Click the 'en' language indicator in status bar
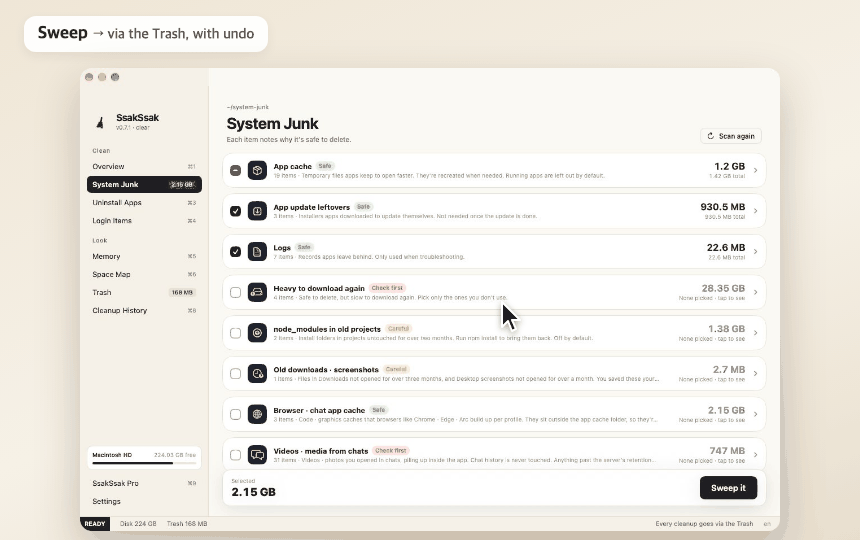This screenshot has width=860, height=540. 767,524
